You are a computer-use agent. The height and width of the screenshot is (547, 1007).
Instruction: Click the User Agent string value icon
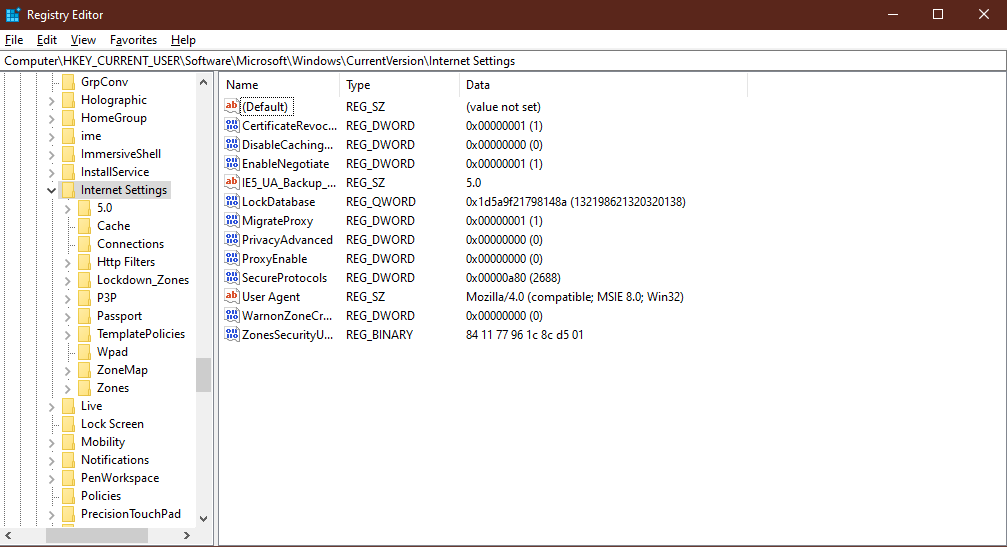[x=231, y=296]
